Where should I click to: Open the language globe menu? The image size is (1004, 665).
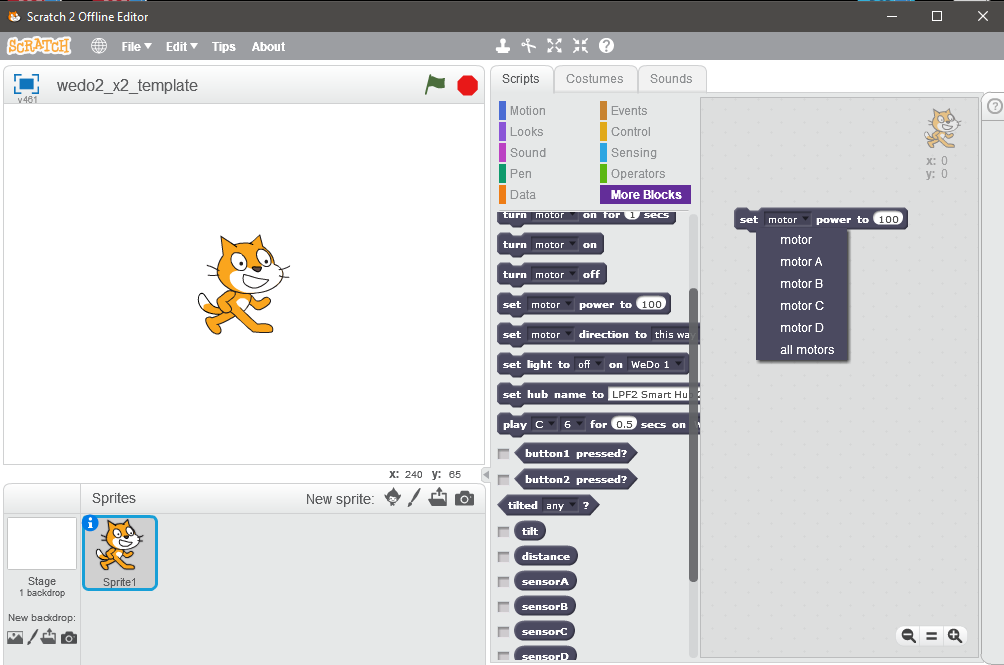point(99,46)
